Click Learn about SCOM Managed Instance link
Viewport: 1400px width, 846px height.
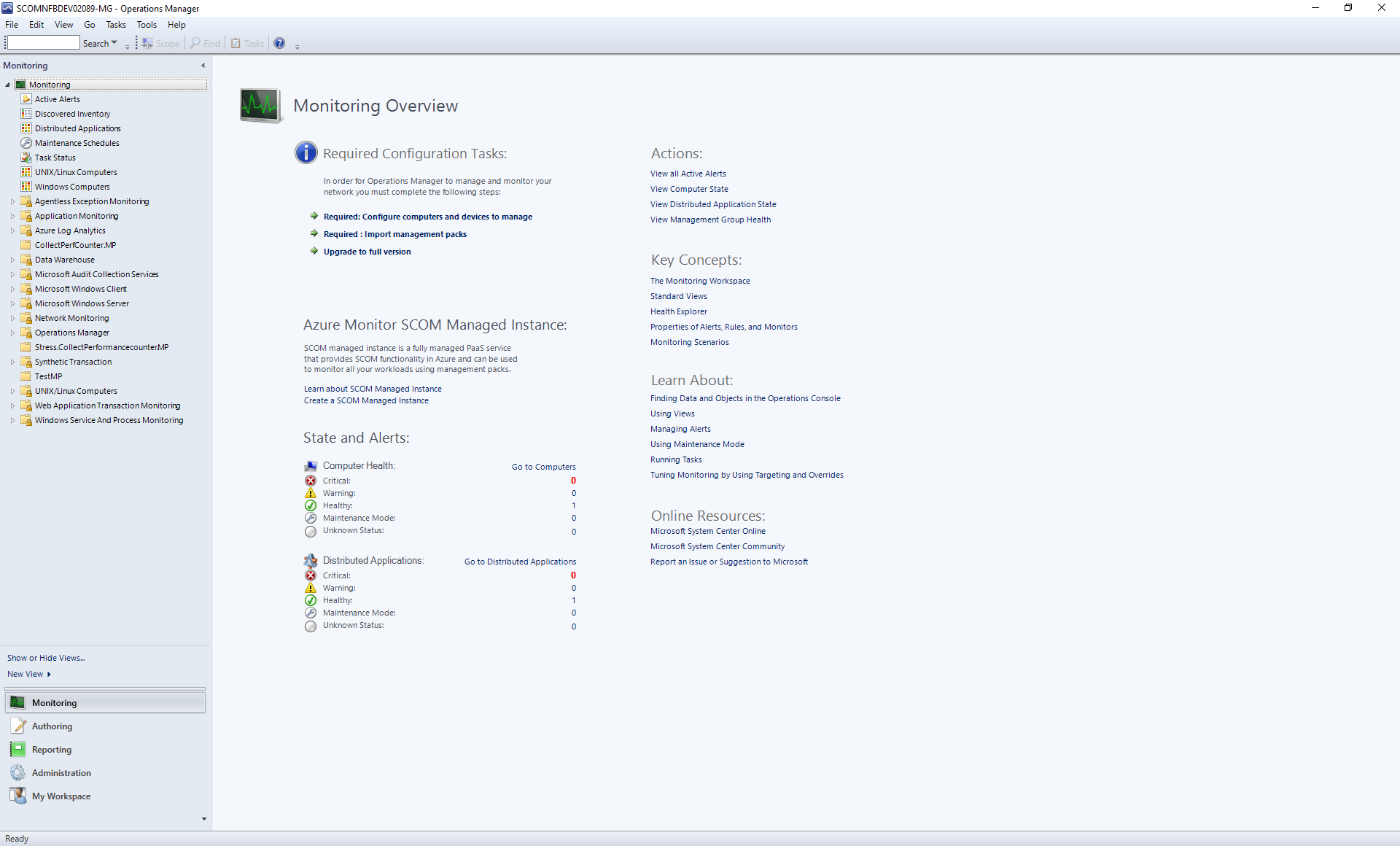pos(373,389)
